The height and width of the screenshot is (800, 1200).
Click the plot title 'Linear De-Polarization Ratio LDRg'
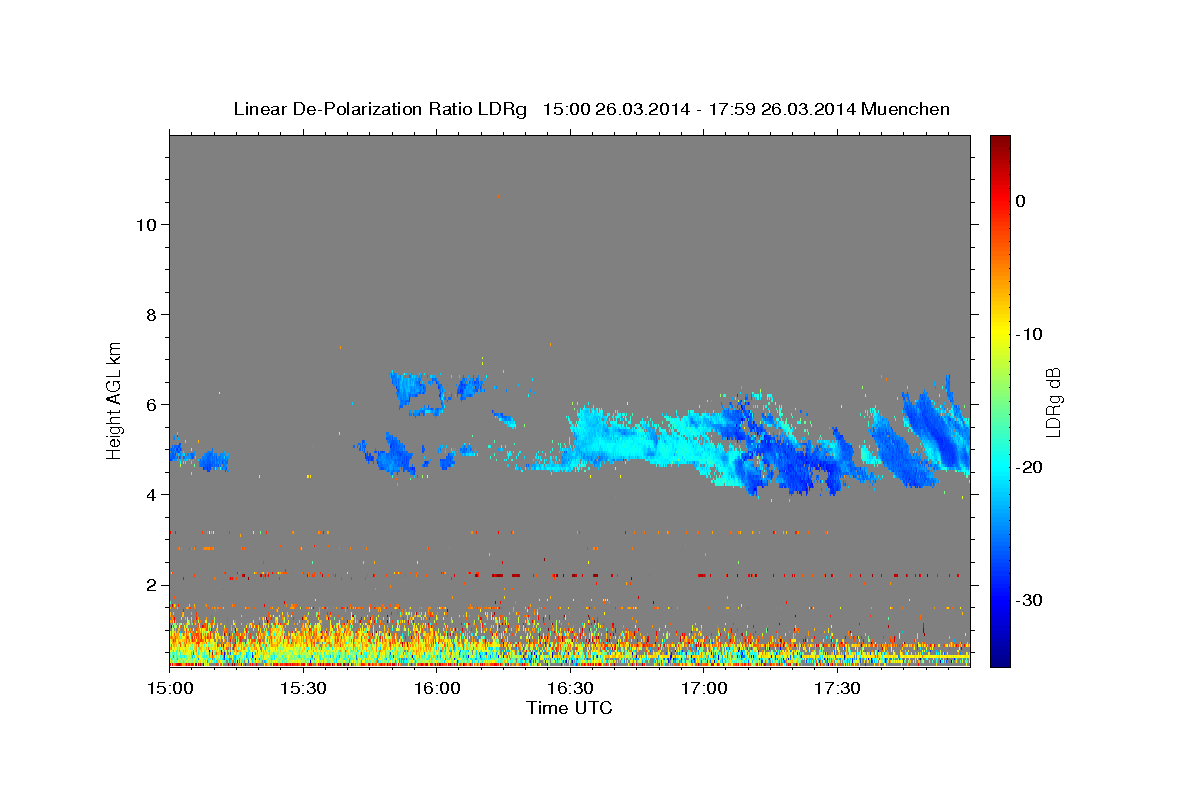[x=380, y=109]
